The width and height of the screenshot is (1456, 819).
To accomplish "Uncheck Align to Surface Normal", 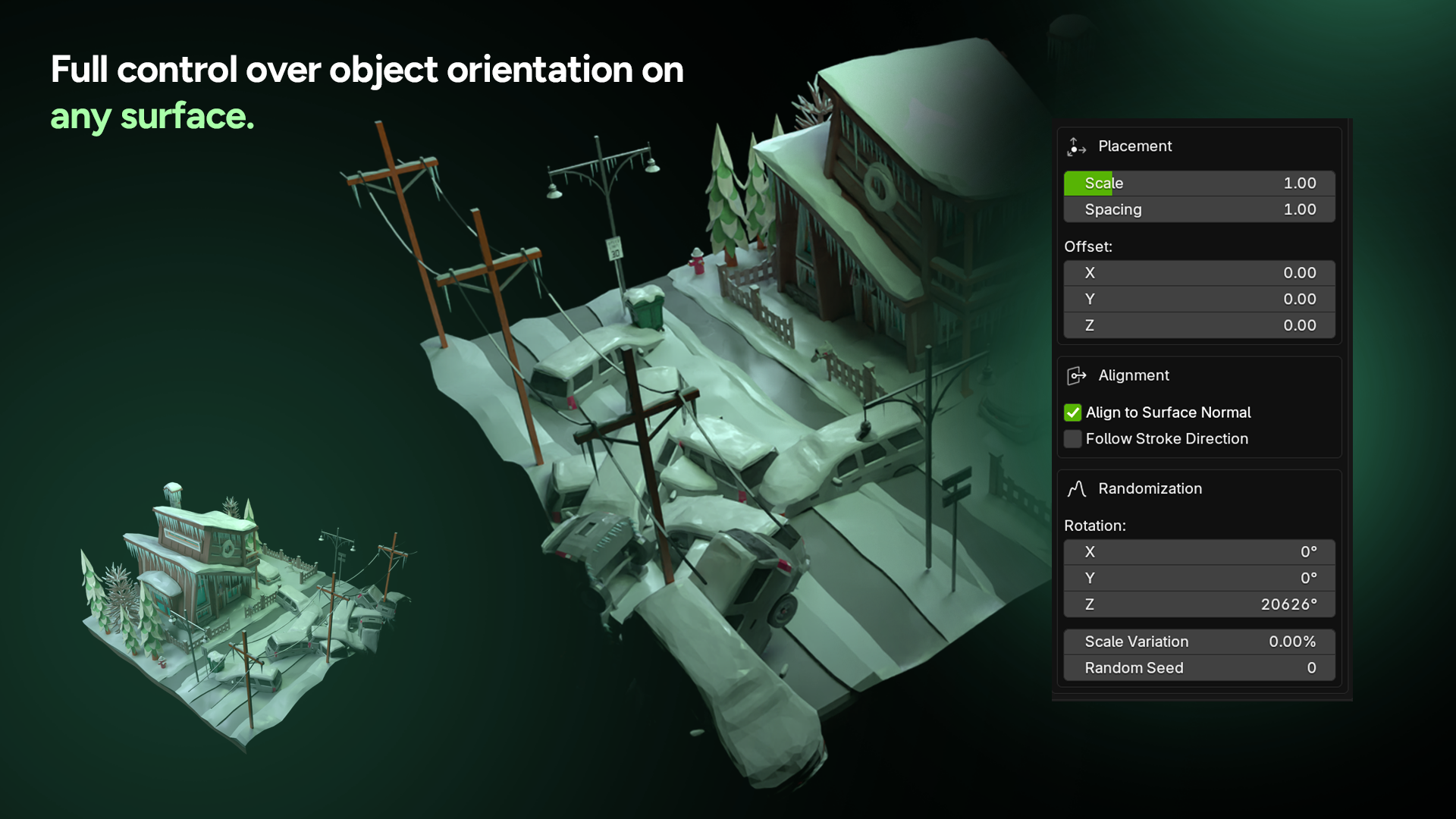I will click(x=1072, y=413).
